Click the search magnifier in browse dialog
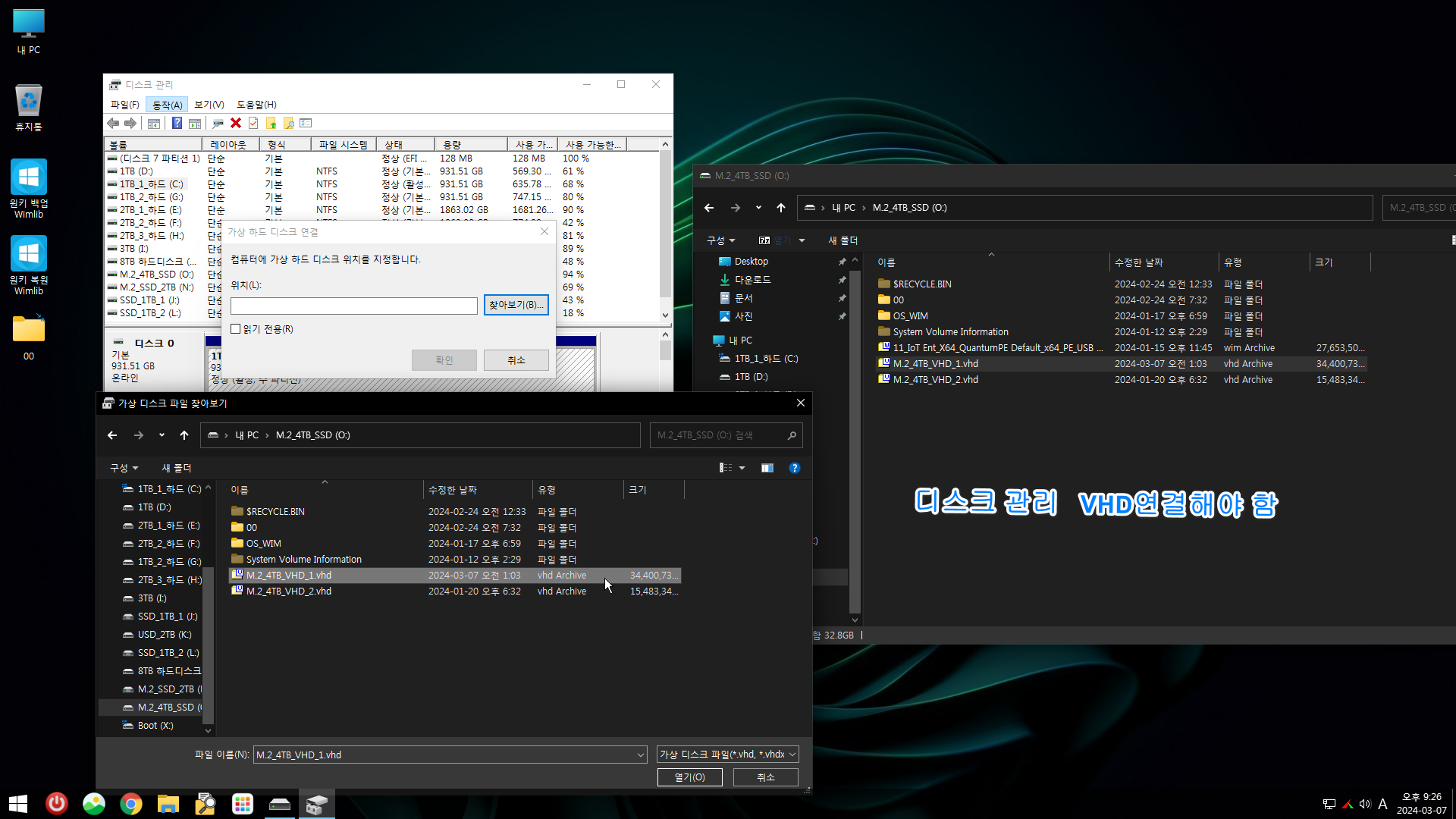The image size is (1456, 819). tap(792, 435)
